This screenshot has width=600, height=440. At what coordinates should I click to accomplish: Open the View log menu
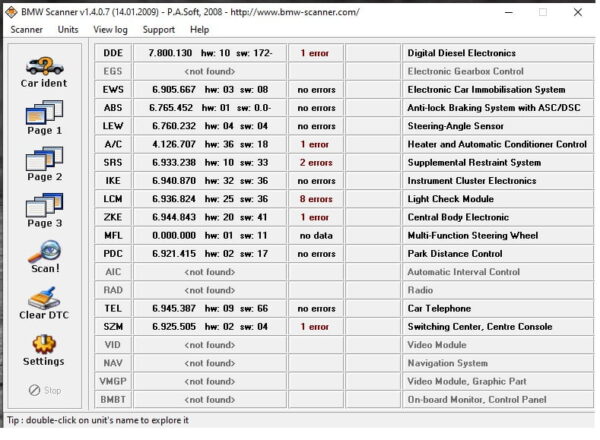pyautogui.click(x=110, y=29)
